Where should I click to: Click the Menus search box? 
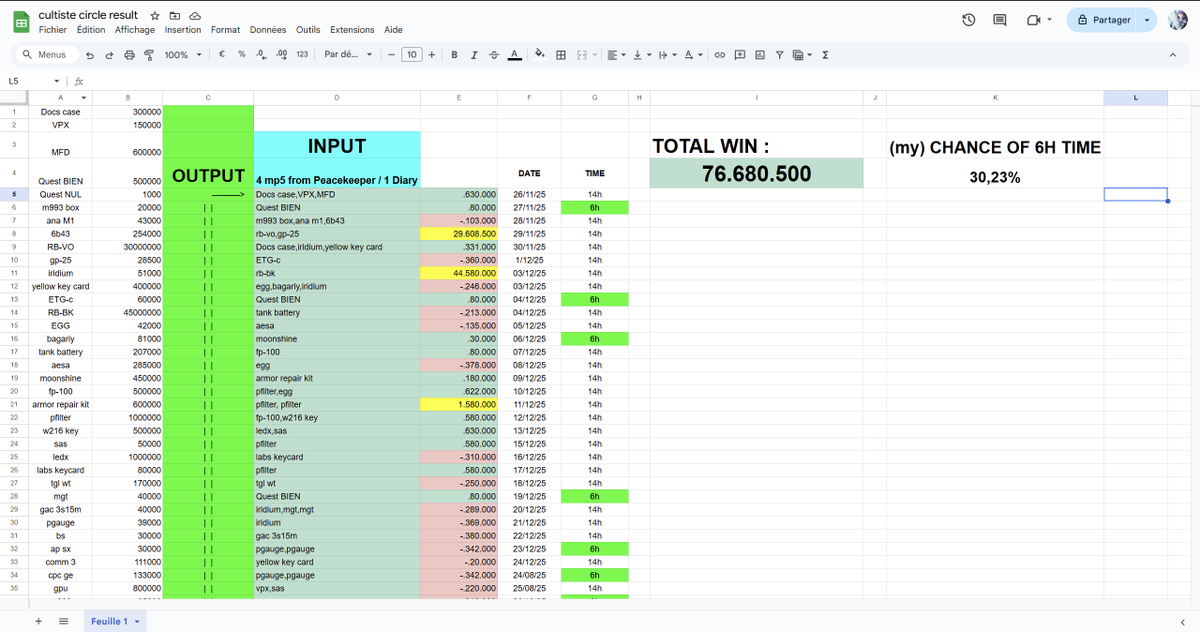point(44,55)
